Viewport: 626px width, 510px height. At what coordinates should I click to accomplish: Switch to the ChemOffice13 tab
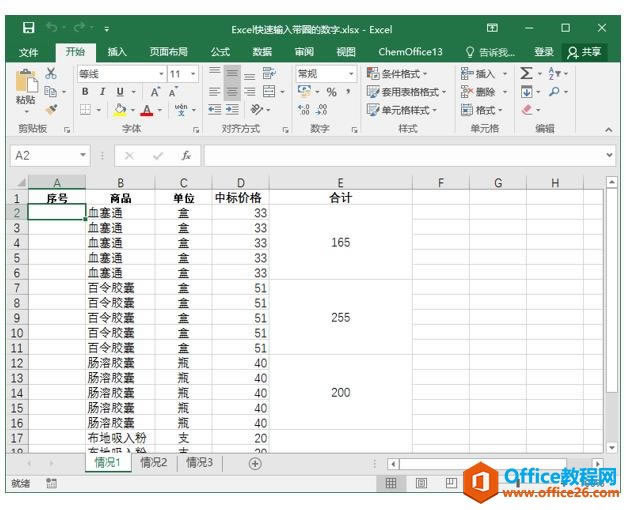tap(410, 52)
